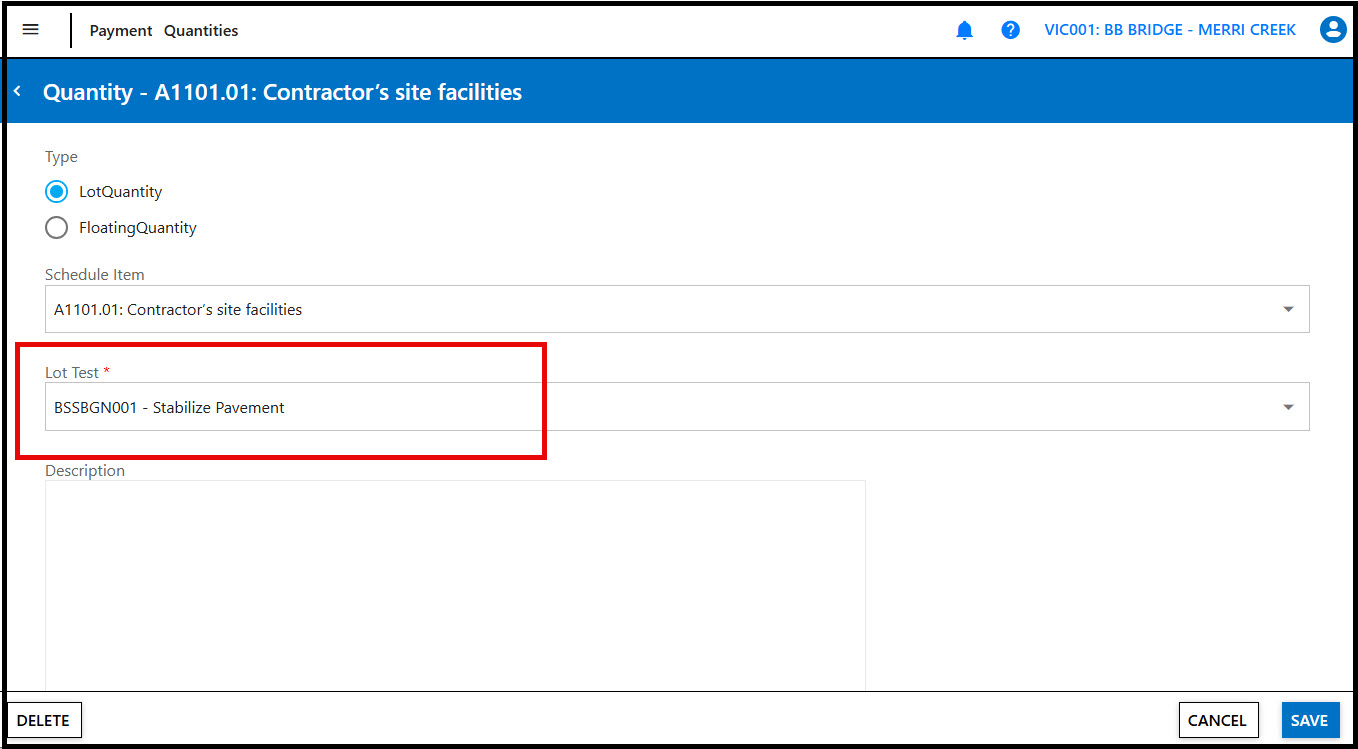Click the Payment breadcrumb item
This screenshot has height=749, width=1358.
(121, 31)
